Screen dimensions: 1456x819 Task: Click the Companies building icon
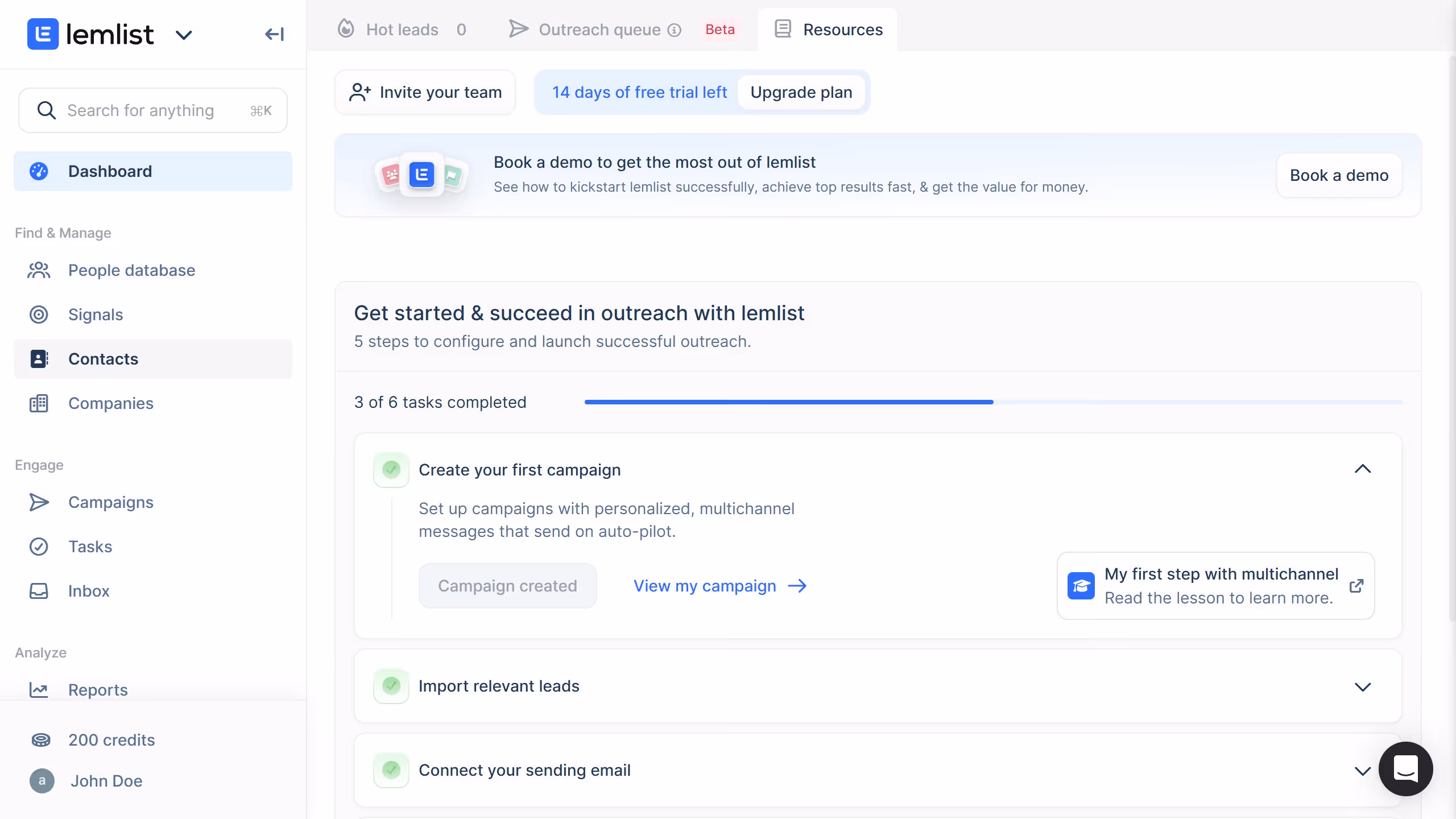point(39,403)
